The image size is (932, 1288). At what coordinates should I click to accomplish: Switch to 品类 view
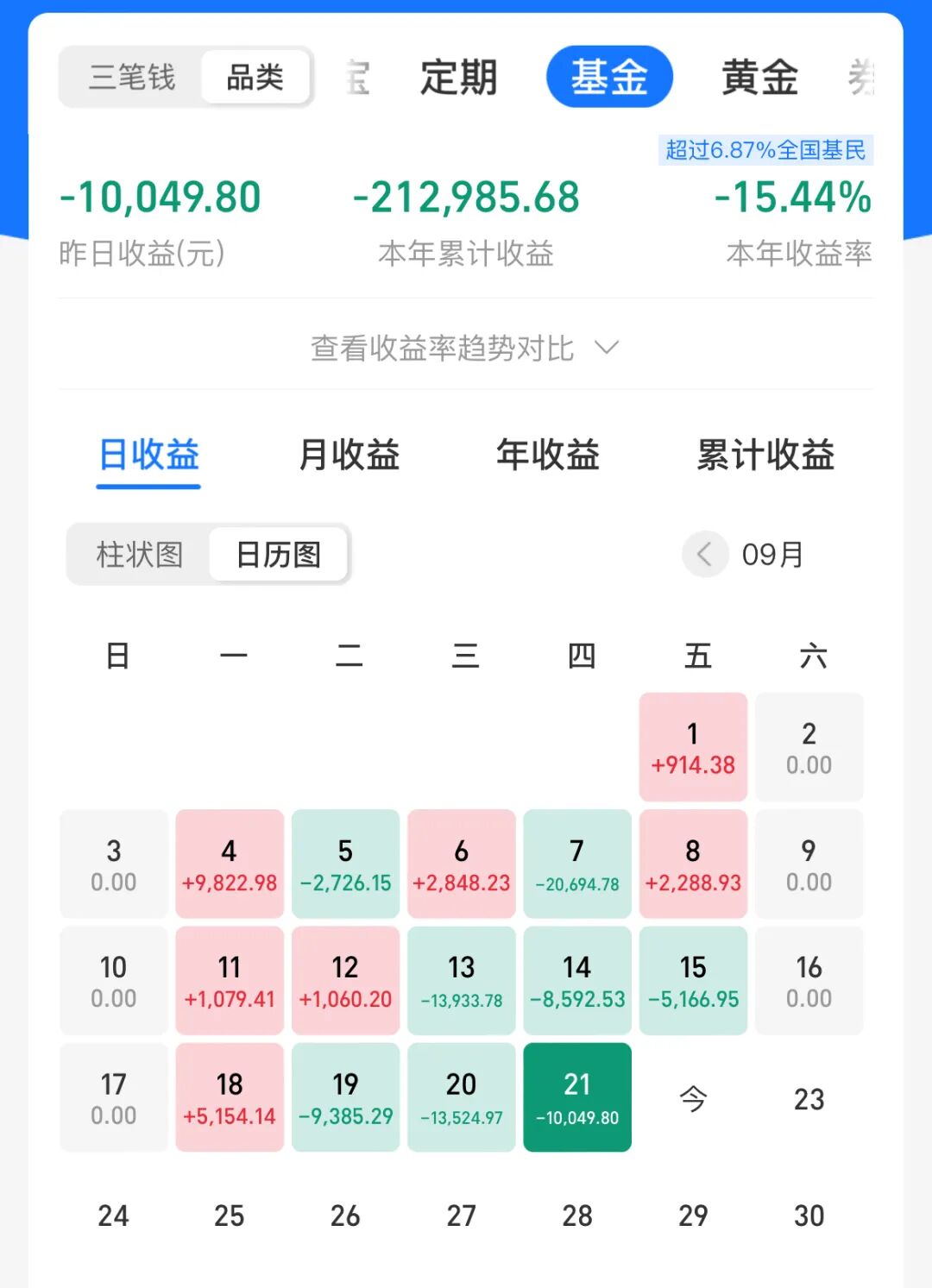pyautogui.click(x=255, y=78)
